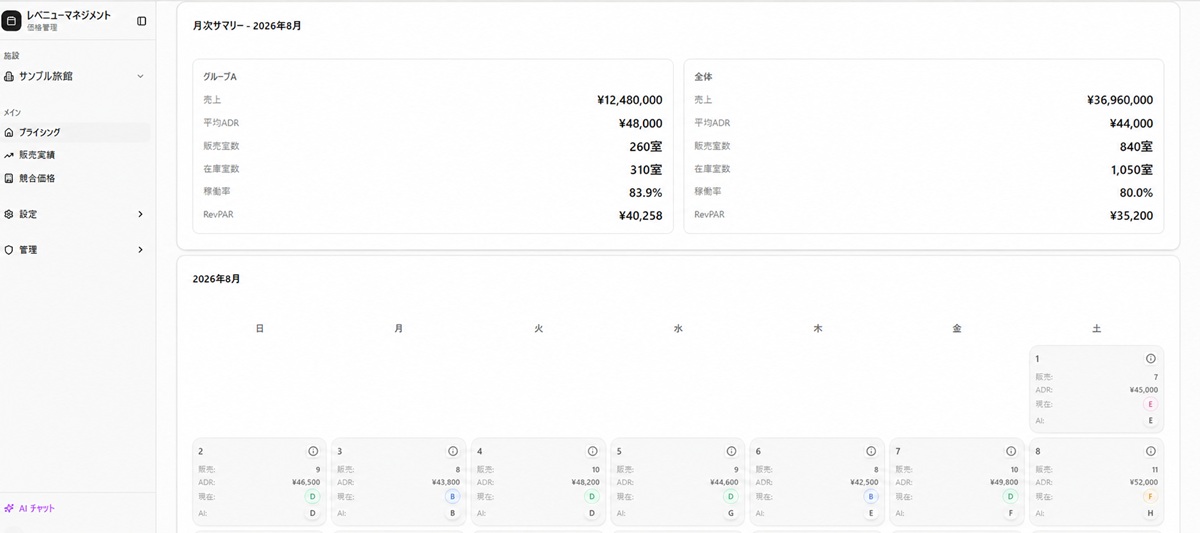Collapse the sidebar using panel toggle icon
This screenshot has width=1200, height=533.
(x=141, y=21)
